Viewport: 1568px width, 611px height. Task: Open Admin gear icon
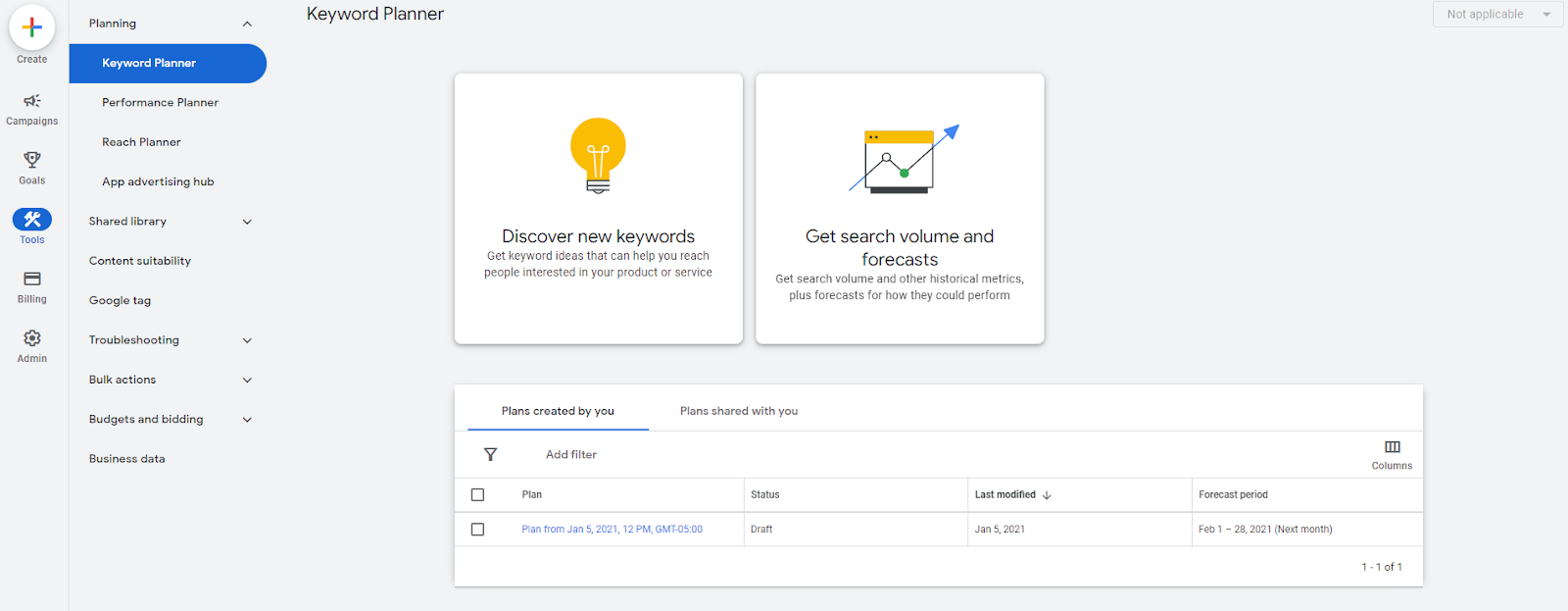(x=31, y=338)
